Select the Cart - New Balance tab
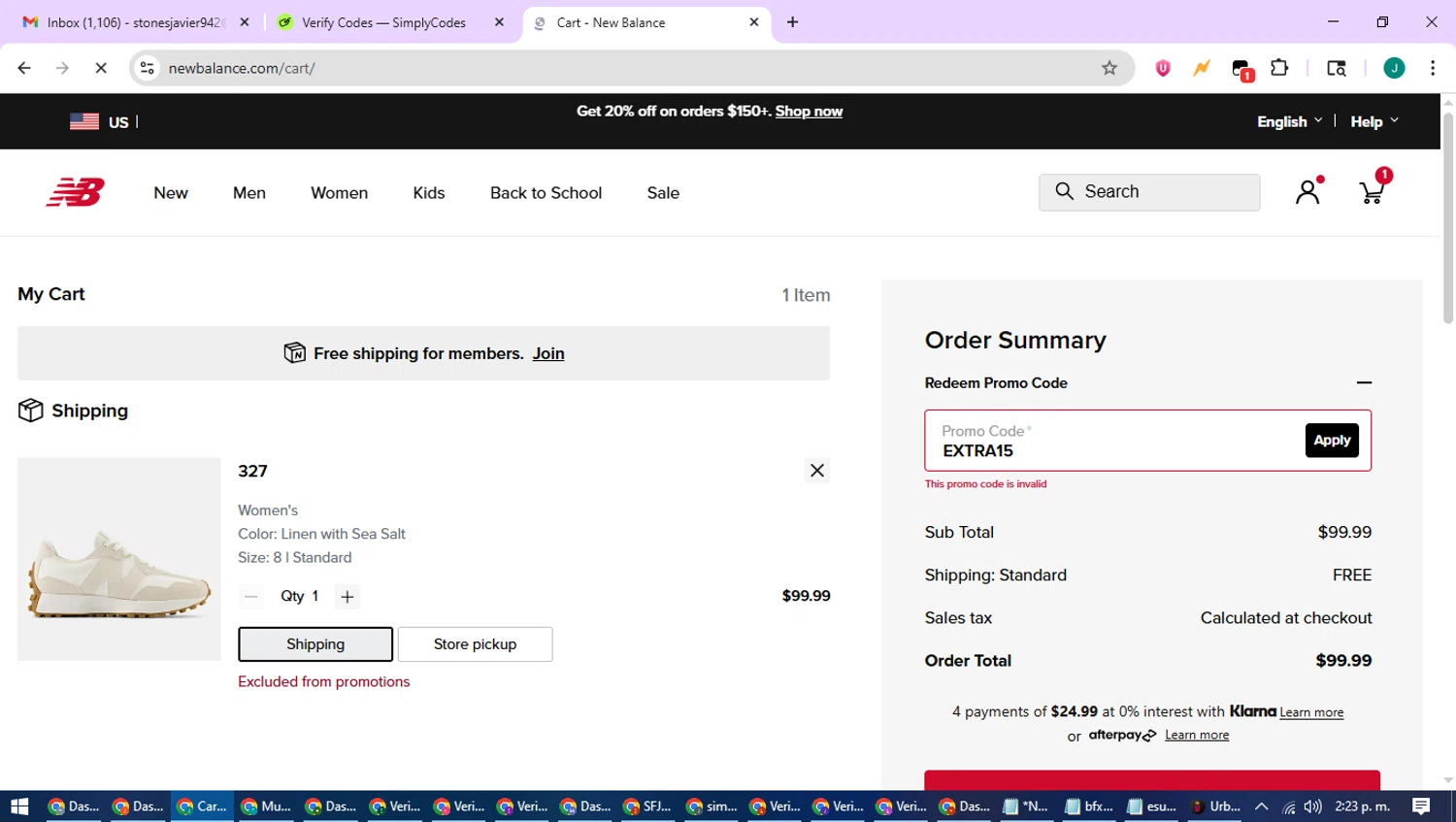The image size is (1456, 822). pyautogui.click(x=646, y=22)
